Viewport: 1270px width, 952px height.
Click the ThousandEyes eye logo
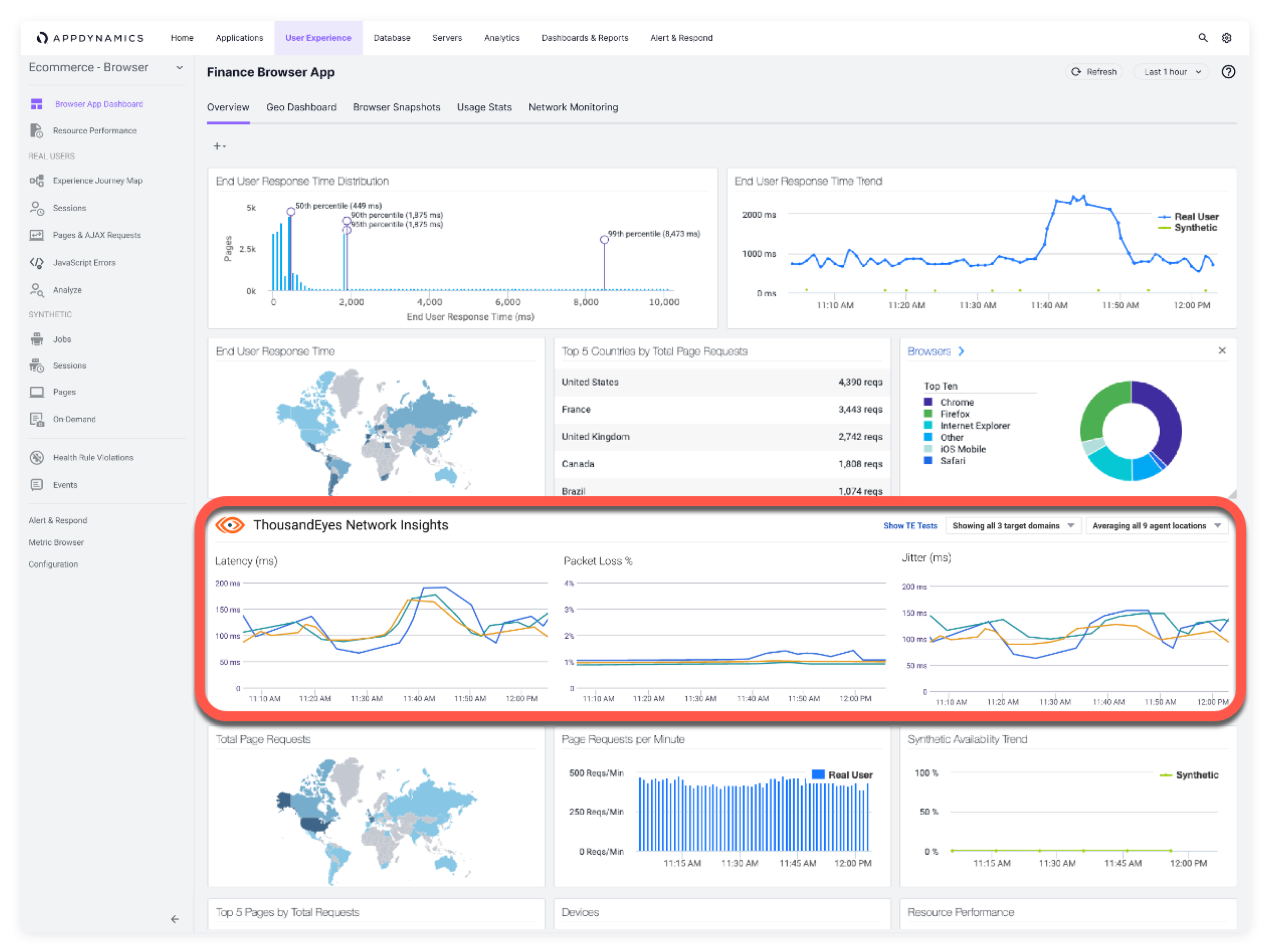[230, 525]
